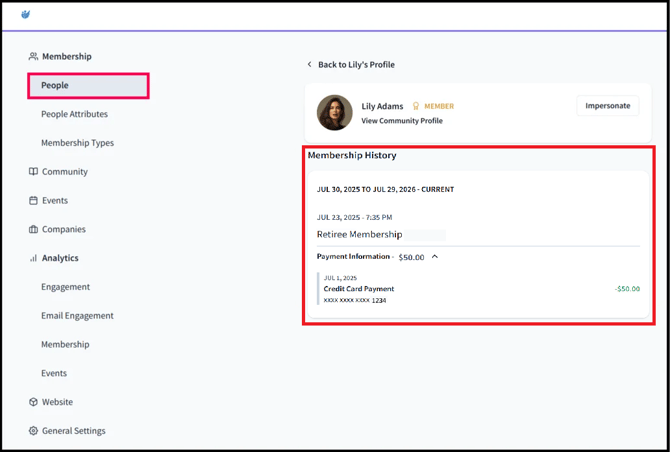The width and height of the screenshot is (670, 452).
Task: Click the Companies briefcase icon
Action: tap(33, 230)
